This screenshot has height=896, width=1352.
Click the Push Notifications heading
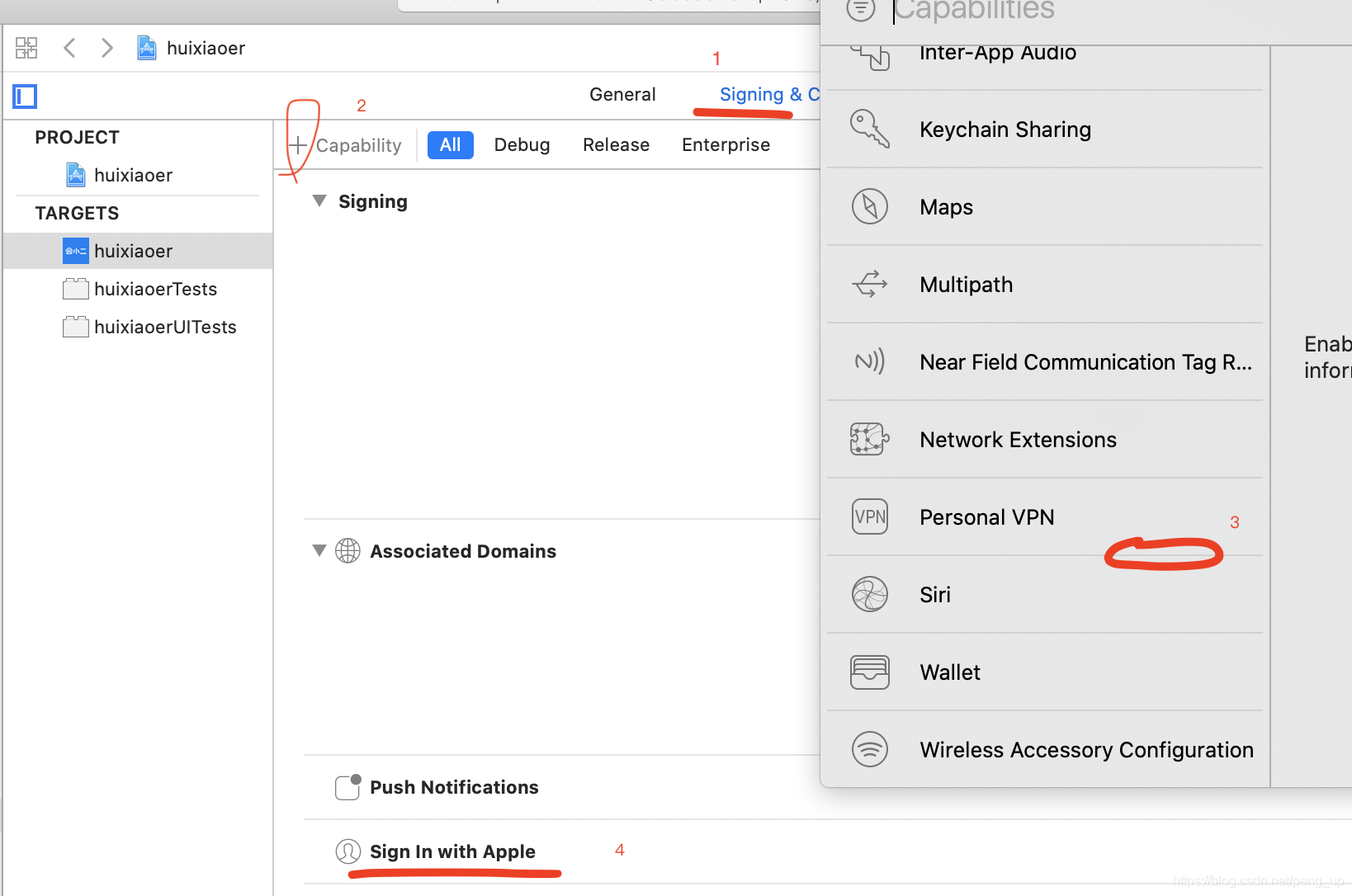pos(454,787)
